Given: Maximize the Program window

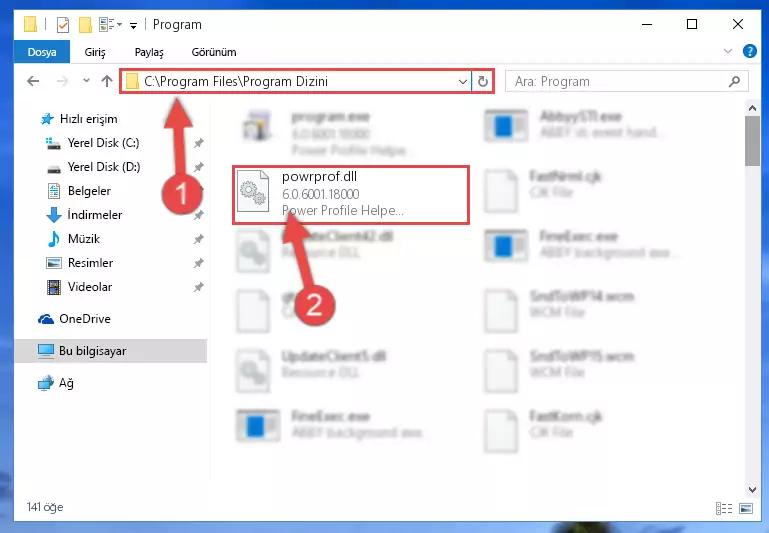Looking at the screenshot, I should 692,24.
